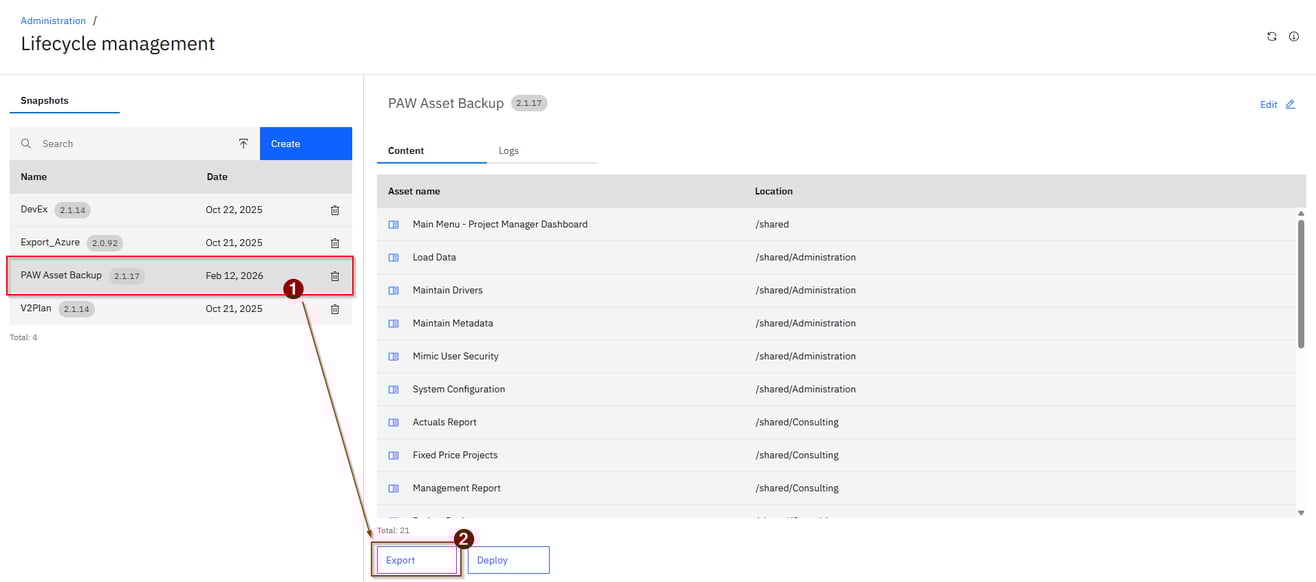Refresh the Lifecycle management page
The width and height of the screenshot is (1316, 582).
click(1272, 36)
